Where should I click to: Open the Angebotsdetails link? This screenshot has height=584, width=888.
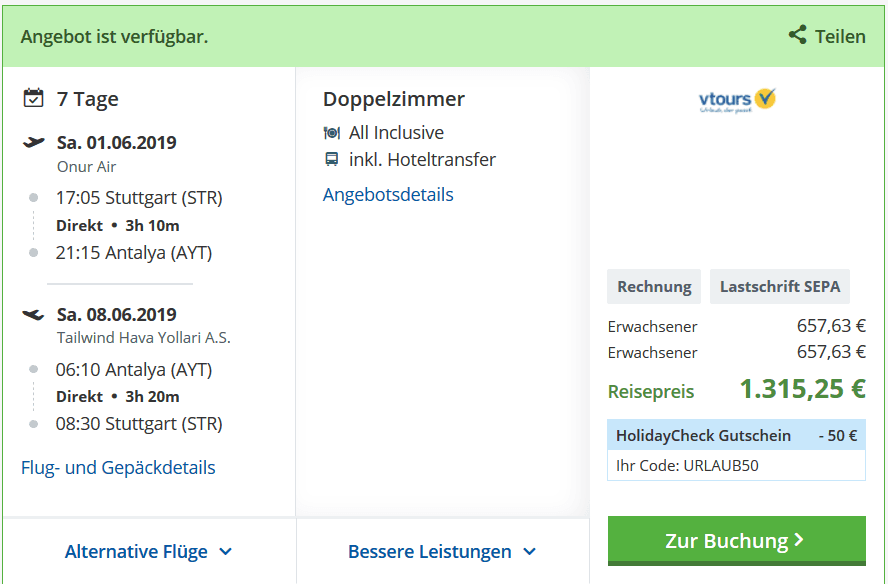pos(388,195)
